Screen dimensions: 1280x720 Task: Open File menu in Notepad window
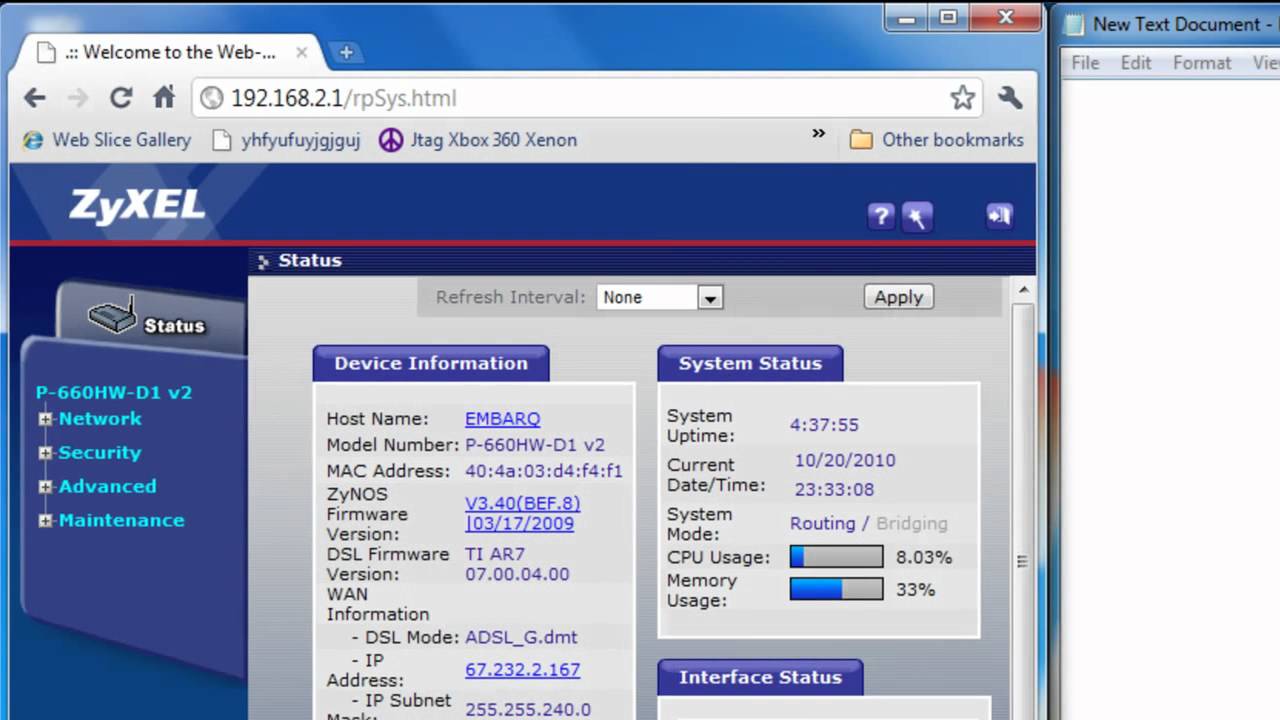coord(1085,62)
